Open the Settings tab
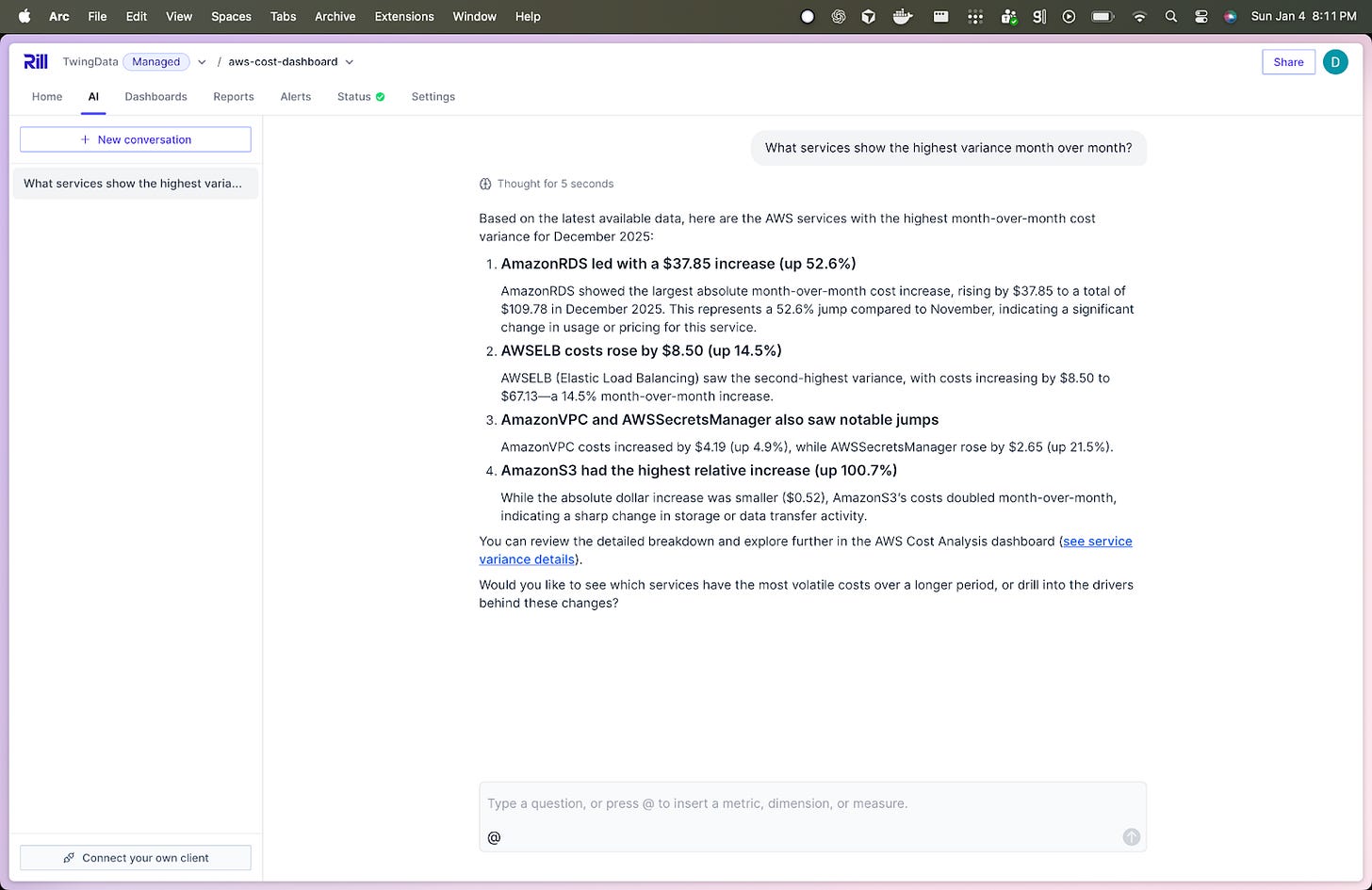This screenshot has height=890, width=1372. 433,96
